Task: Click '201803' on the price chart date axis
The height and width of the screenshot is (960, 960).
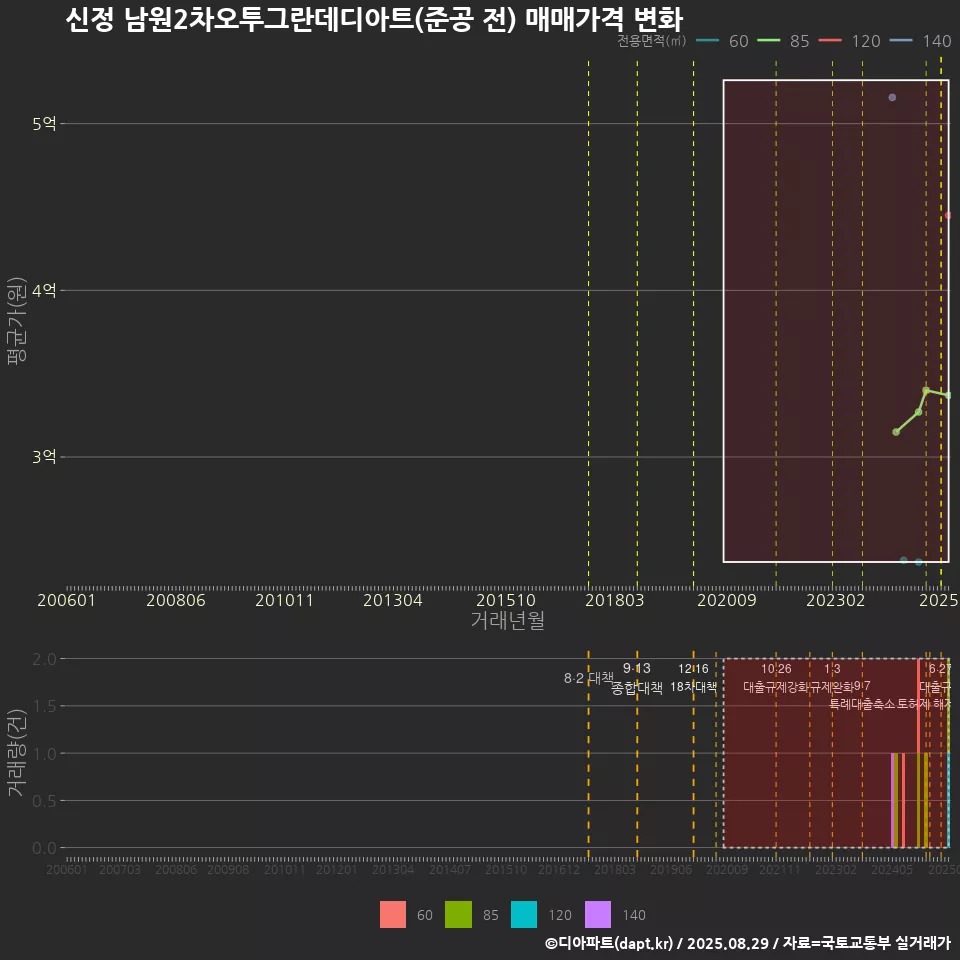Action: coord(615,600)
